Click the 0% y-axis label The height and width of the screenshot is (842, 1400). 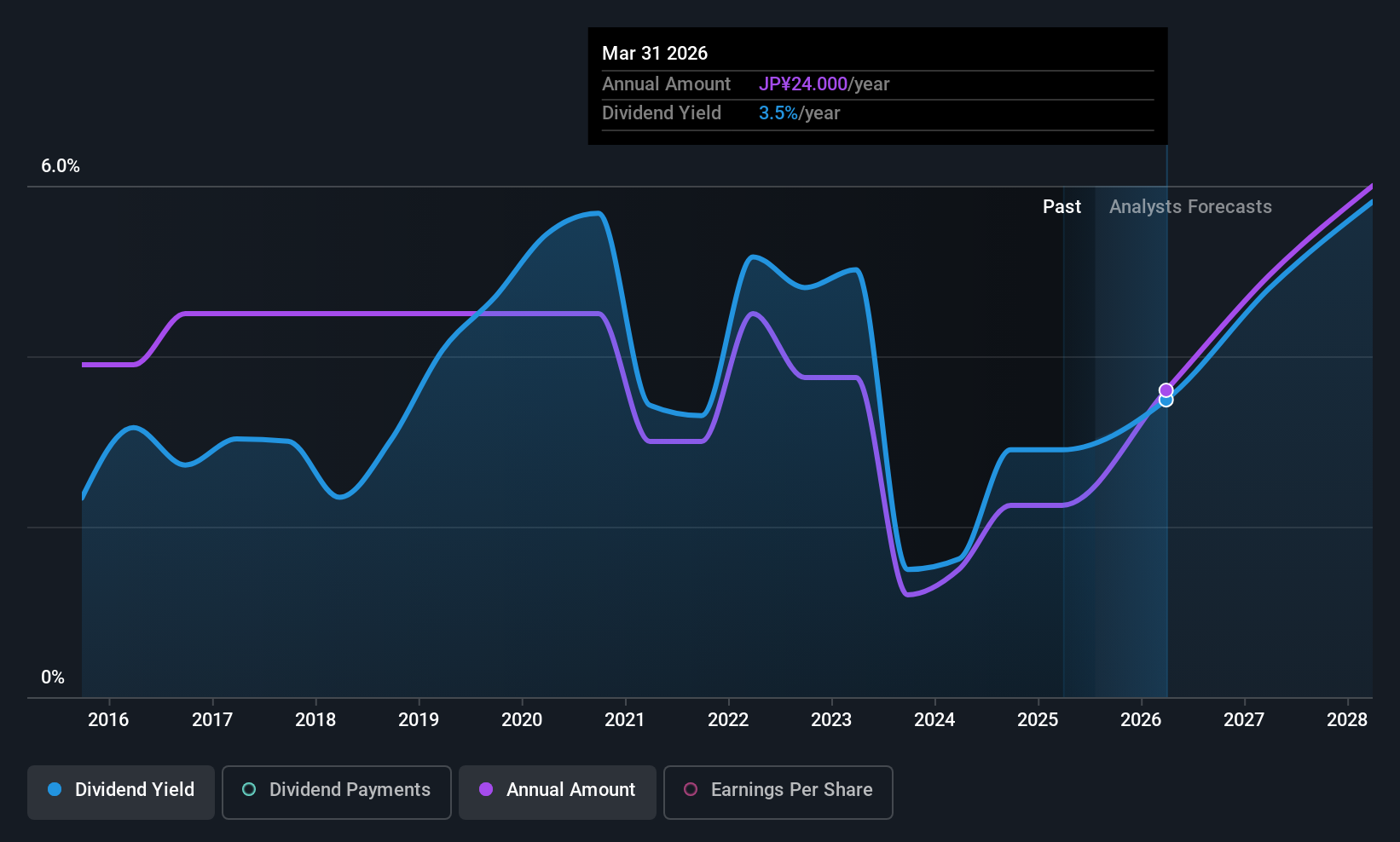coord(53,678)
